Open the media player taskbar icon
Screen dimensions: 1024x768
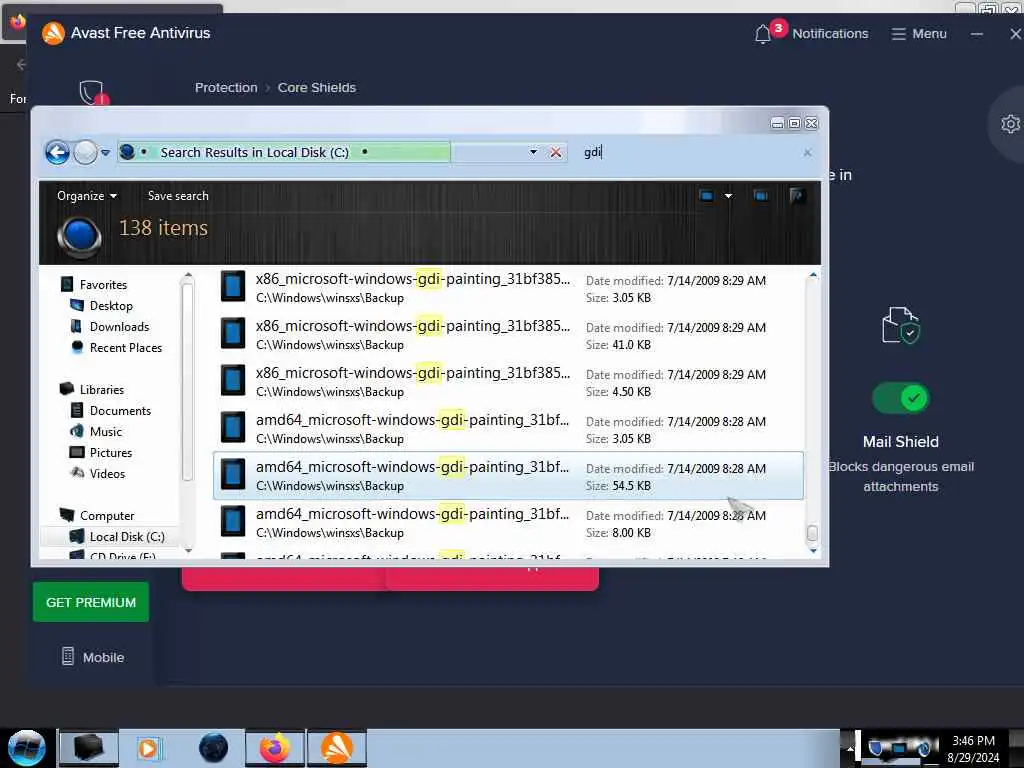point(149,748)
